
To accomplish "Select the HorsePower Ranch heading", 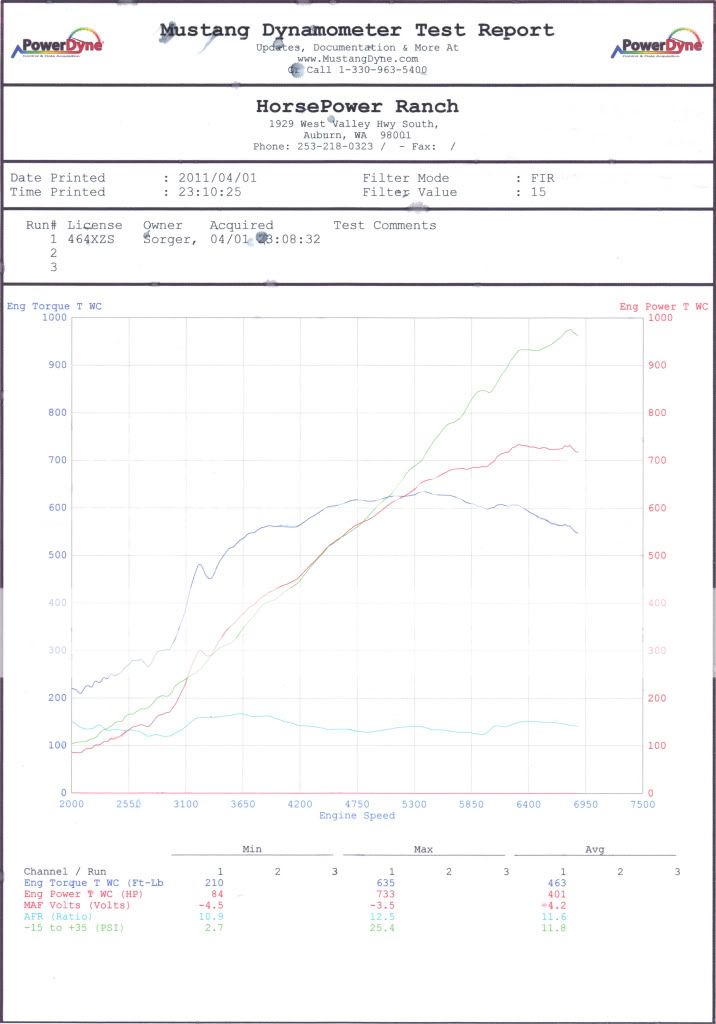I will click(x=357, y=106).
